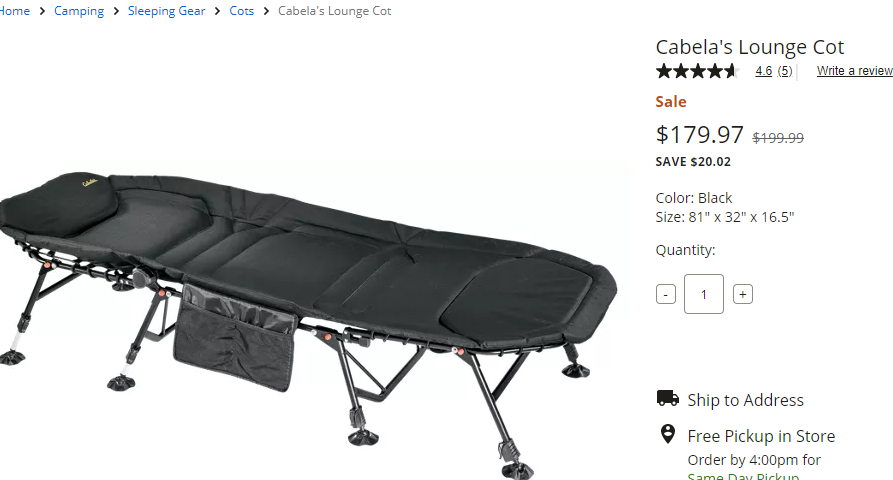Focus the quantity input field
Screen dimensions: 893x480
(704, 294)
